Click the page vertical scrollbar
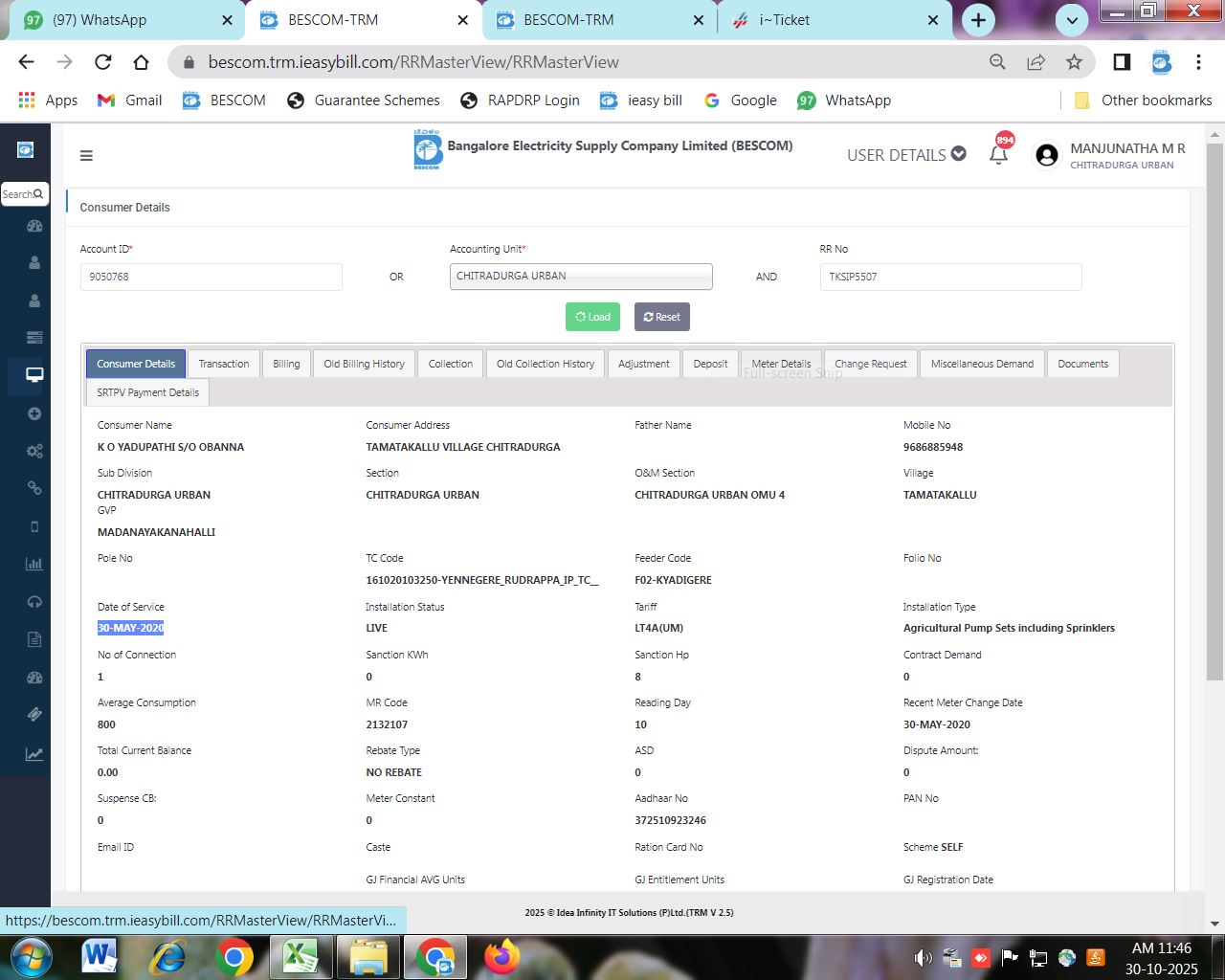 coord(1214,412)
